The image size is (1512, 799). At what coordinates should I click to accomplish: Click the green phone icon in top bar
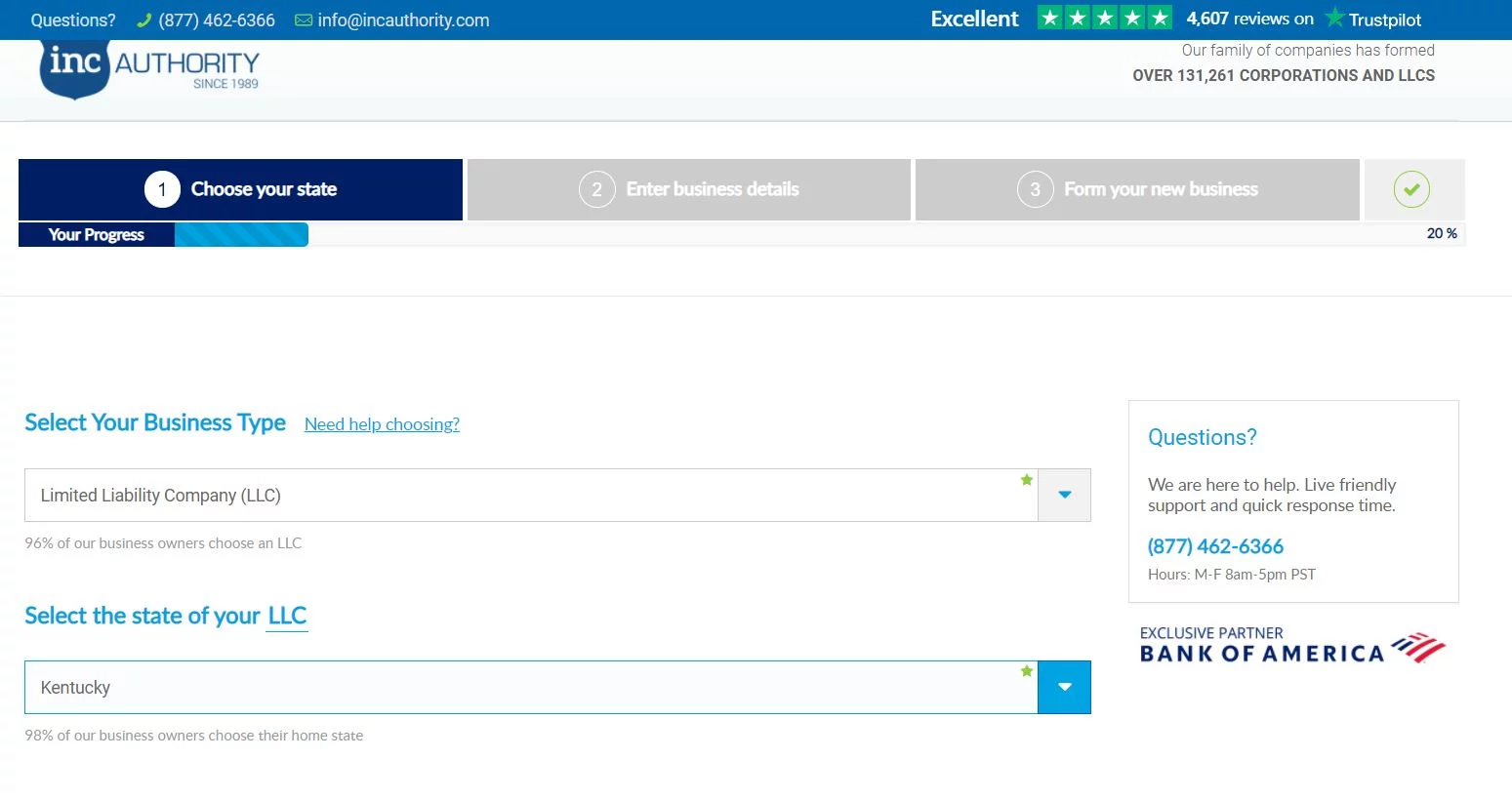point(144,20)
